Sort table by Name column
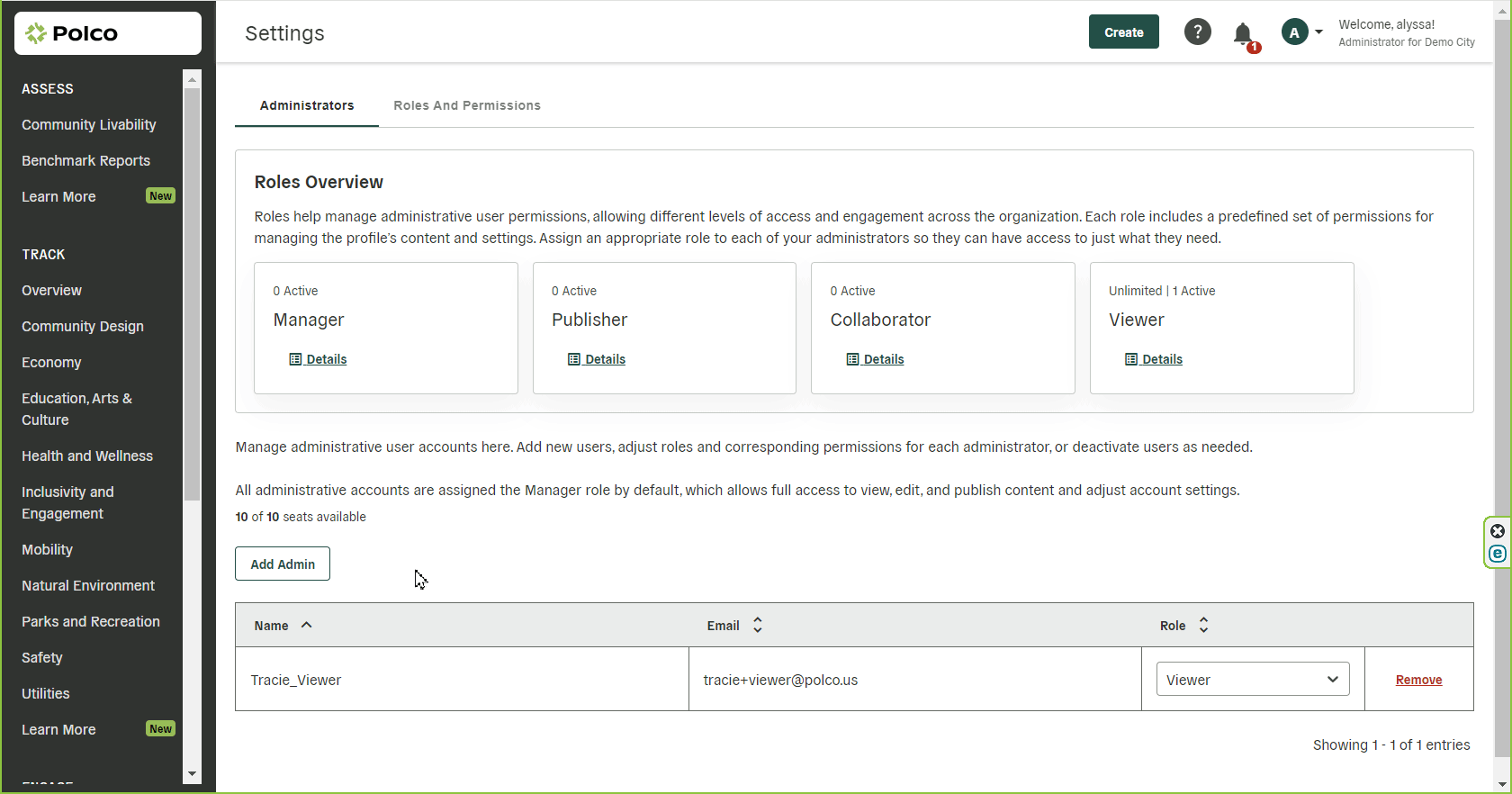This screenshot has height=794, width=1512. 283,626
